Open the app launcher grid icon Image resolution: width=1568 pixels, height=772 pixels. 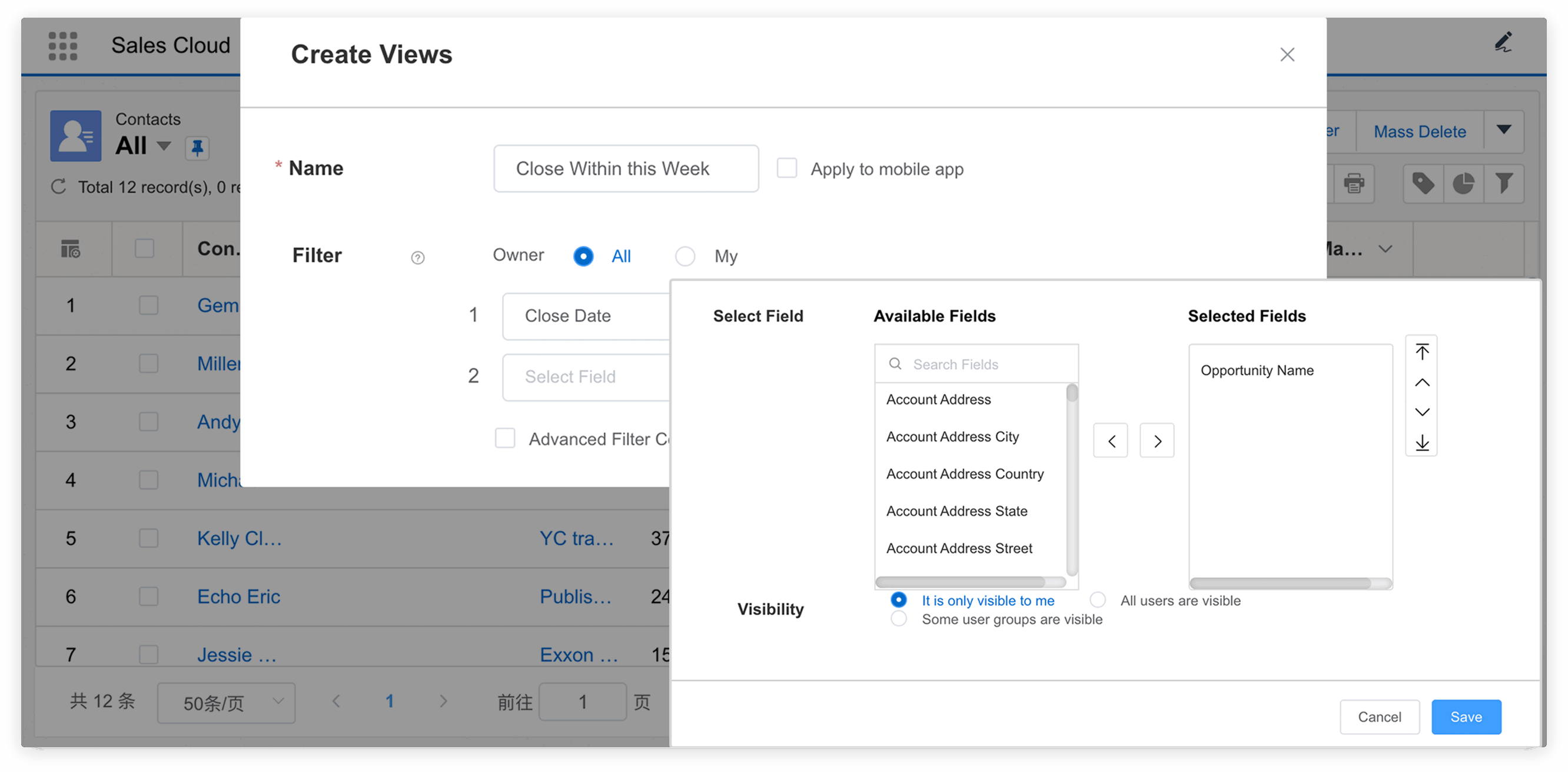pyautogui.click(x=63, y=46)
